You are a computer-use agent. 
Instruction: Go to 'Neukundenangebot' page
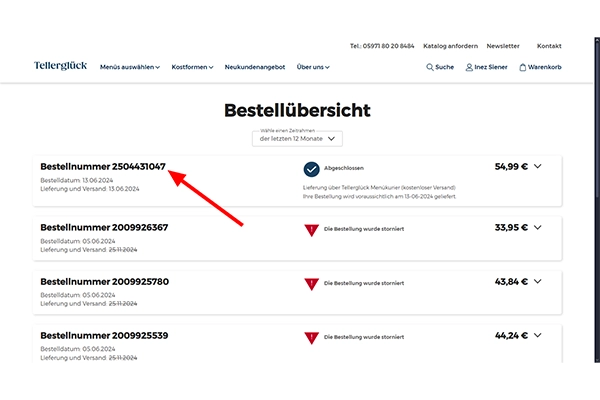click(254, 67)
